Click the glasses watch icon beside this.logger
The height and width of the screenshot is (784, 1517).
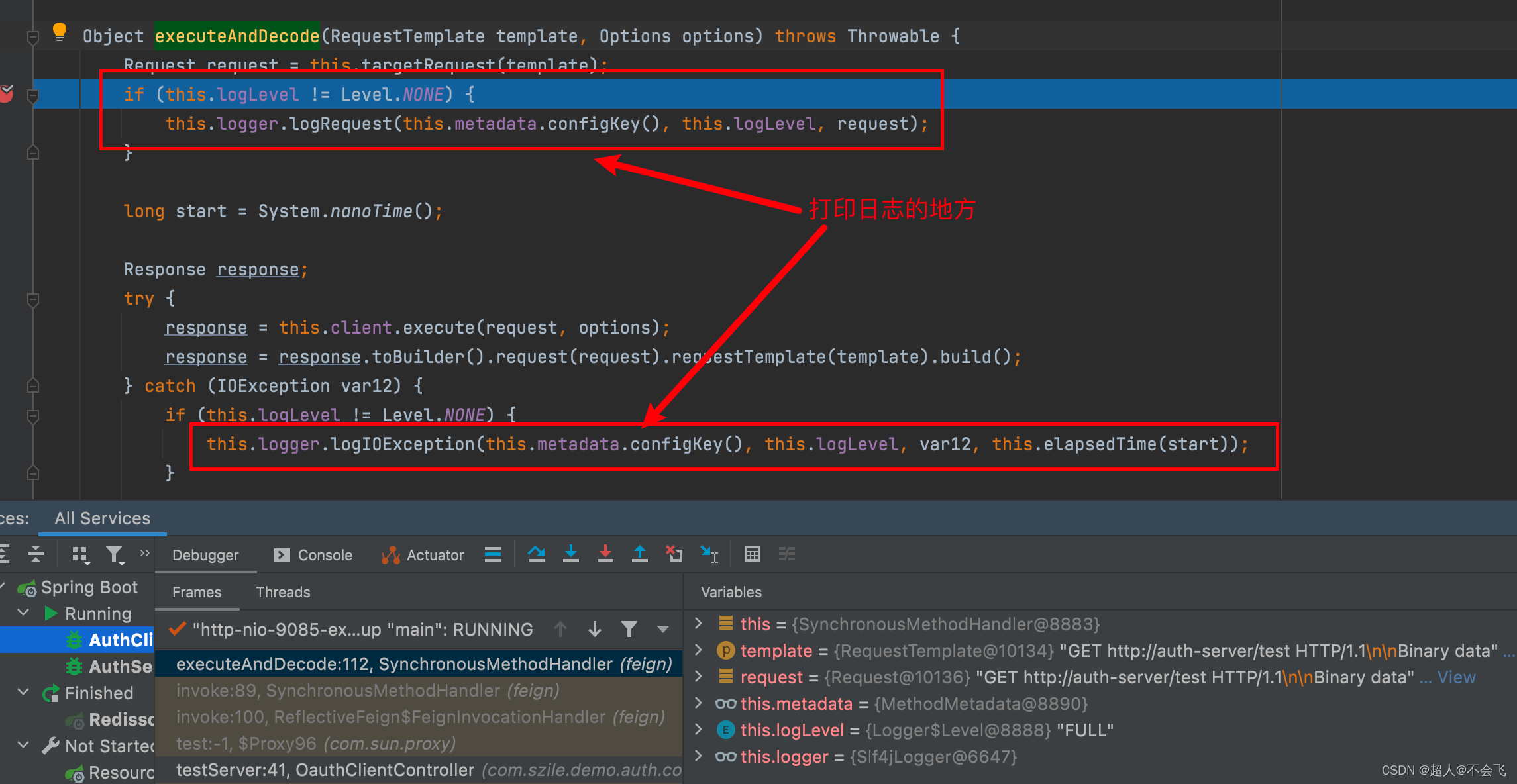pyautogui.click(x=726, y=757)
